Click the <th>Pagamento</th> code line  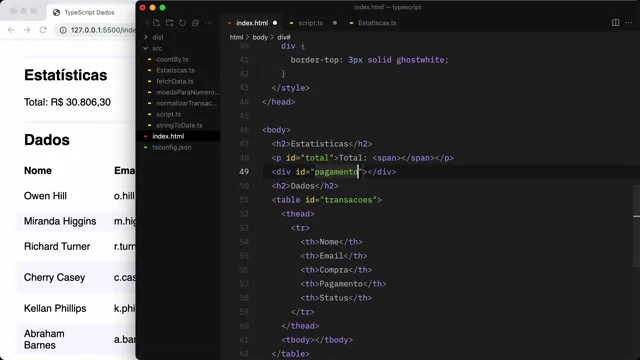coord(343,284)
